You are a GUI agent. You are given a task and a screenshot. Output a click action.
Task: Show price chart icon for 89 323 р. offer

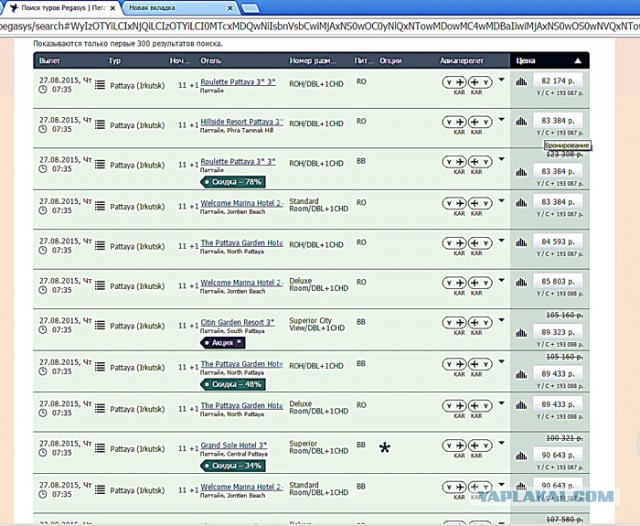521,333
